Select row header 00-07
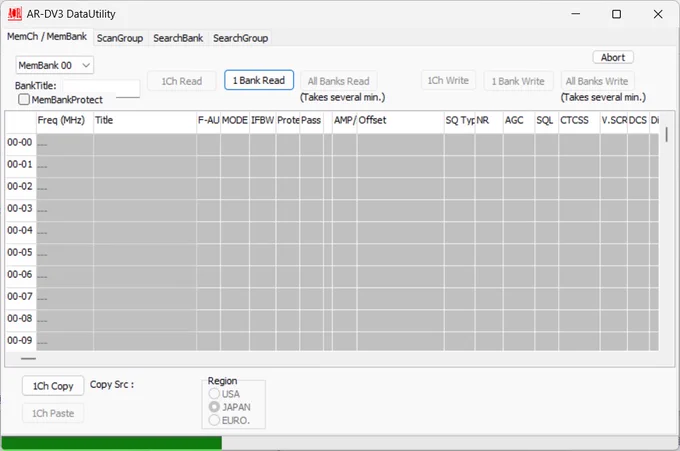 tap(20, 297)
